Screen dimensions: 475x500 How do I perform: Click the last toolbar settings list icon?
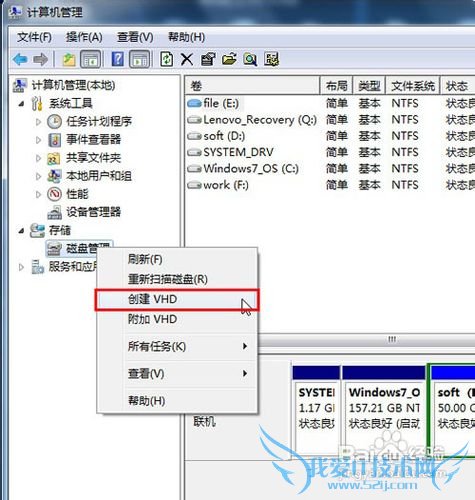click(x=271, y=59)
